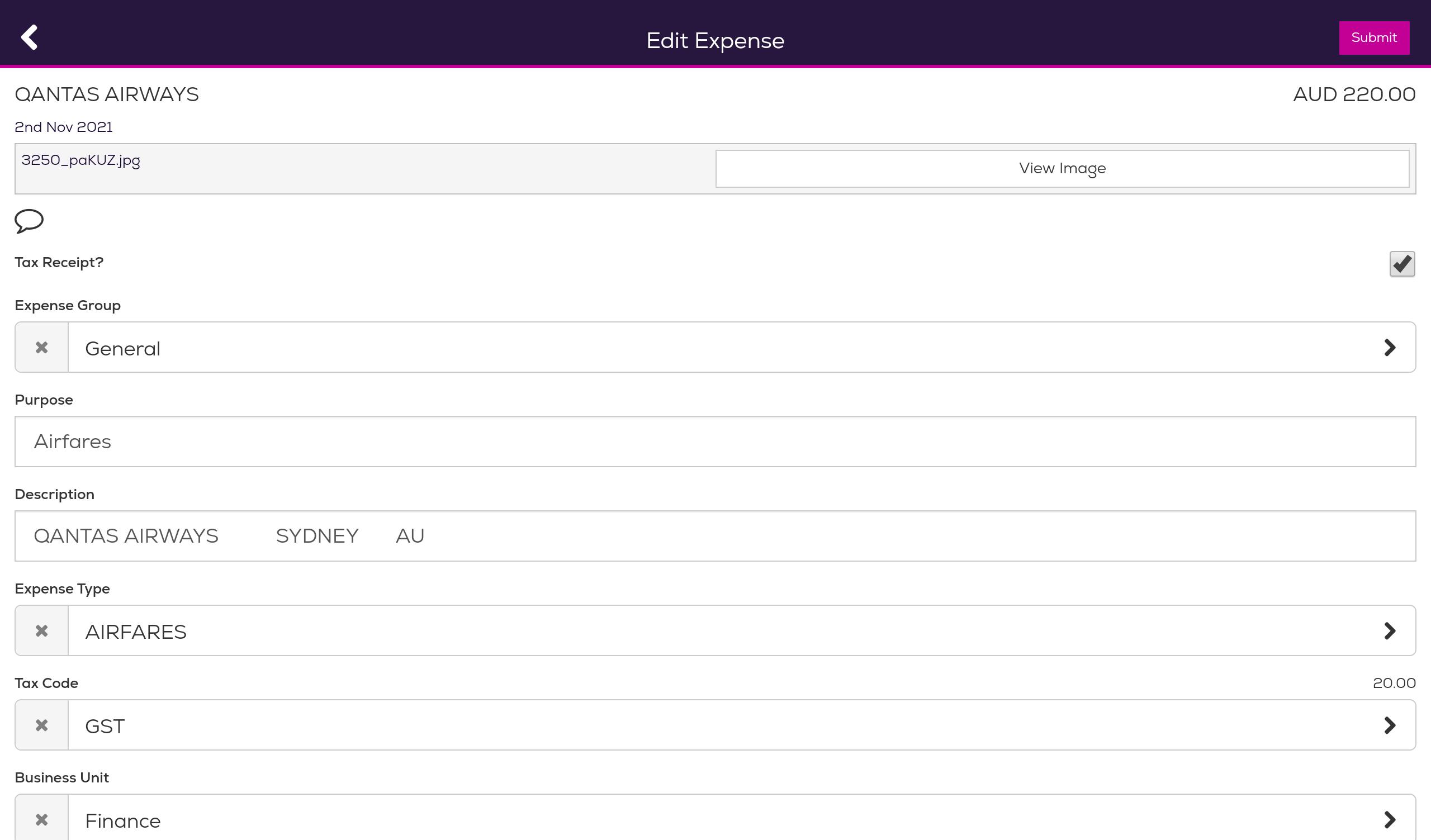Click the Edit Expense title
This screenshot has height=840, width=1431.
[715, 41]
